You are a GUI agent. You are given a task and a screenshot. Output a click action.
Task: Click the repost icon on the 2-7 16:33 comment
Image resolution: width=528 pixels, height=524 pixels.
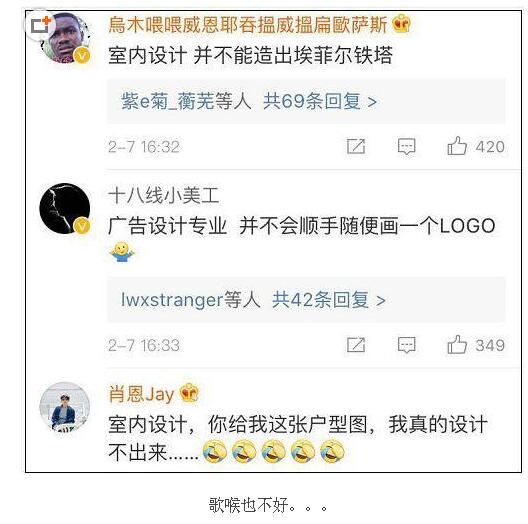(356, 345)
